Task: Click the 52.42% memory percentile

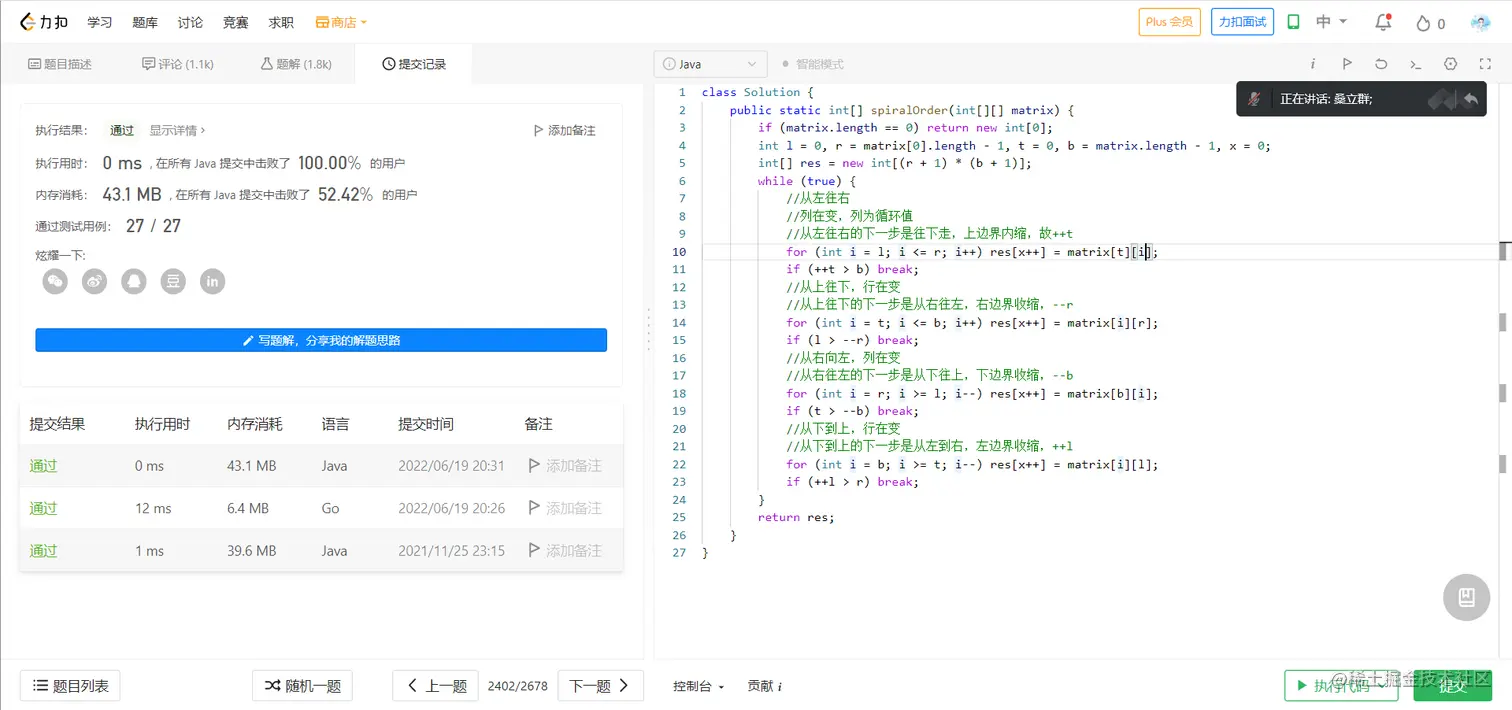Action: tap(345, 195)
